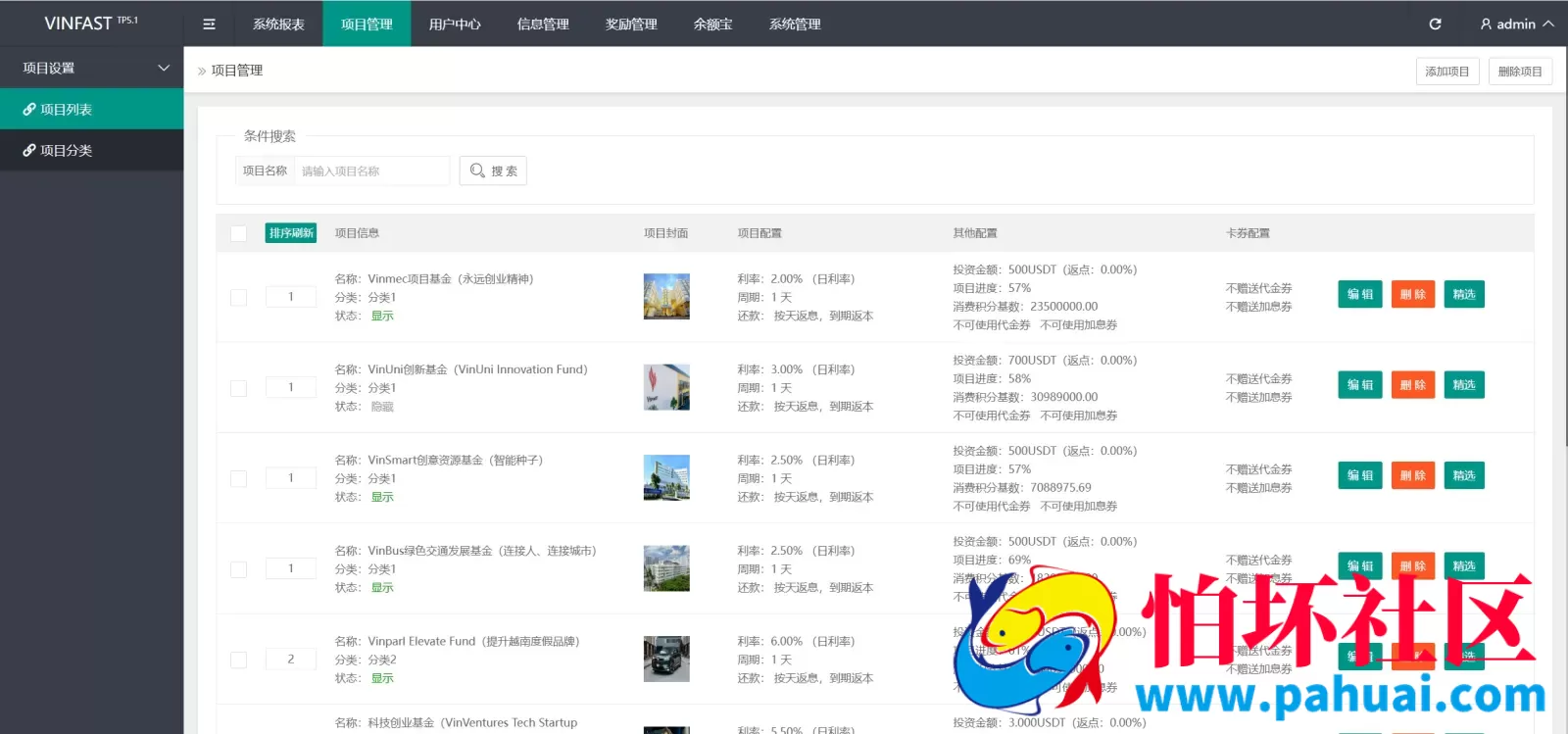1568x734 pixels.
Task: Open the Vinparl Elevate Fund cover thumbnail
Action: [666, 660]
